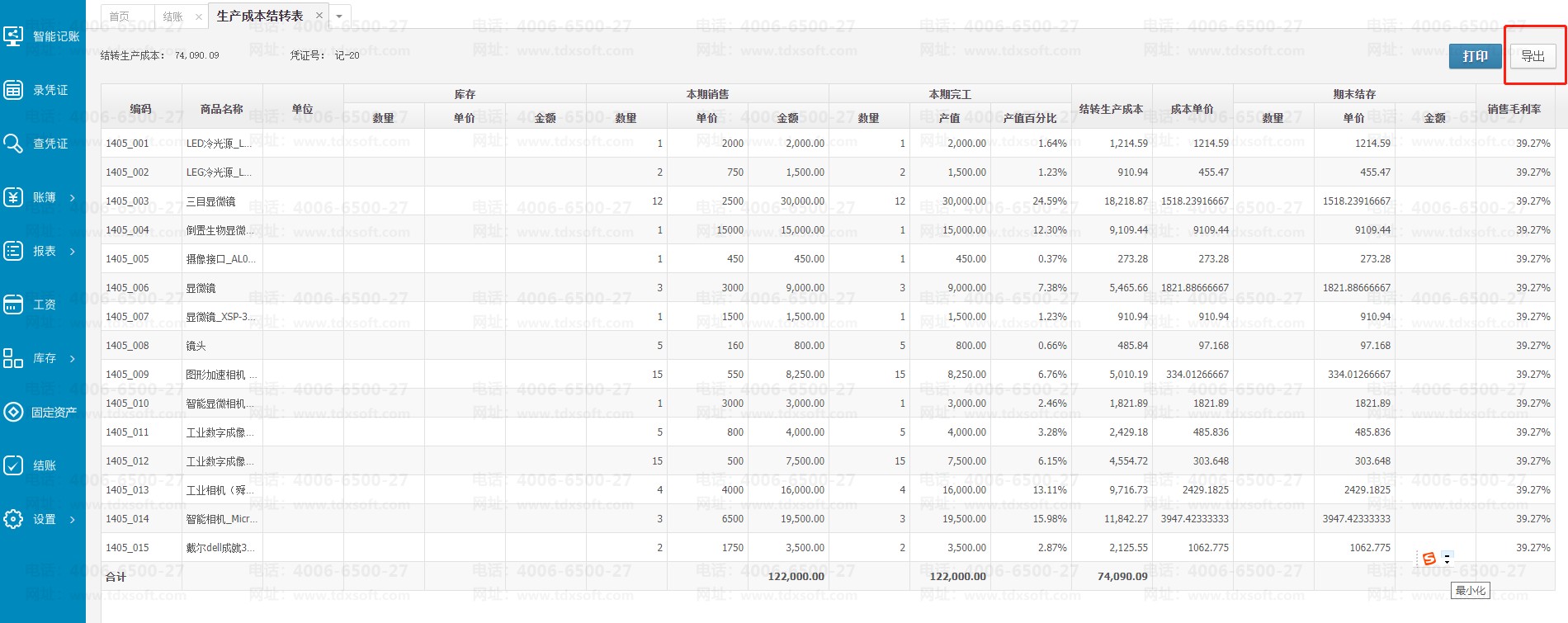Expand the 报表 submenu arrow

[x=73, y=251]
